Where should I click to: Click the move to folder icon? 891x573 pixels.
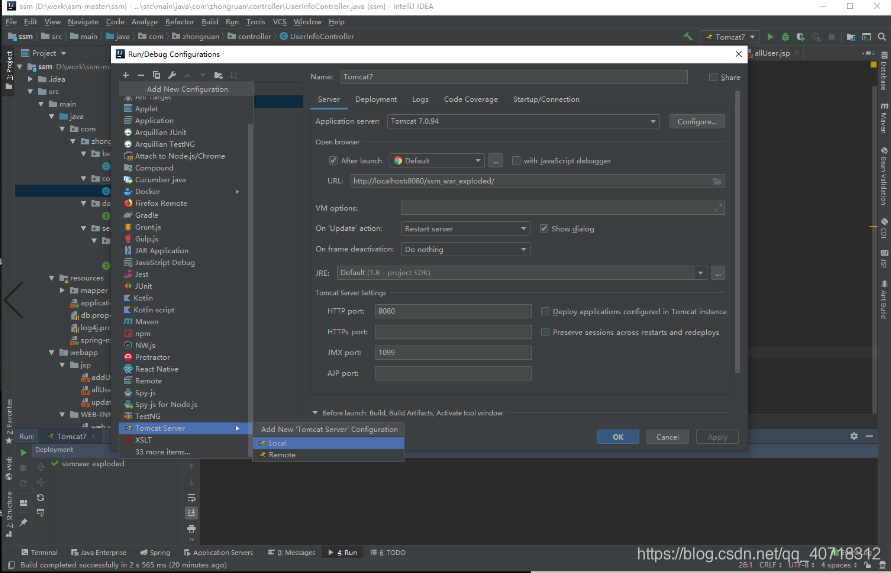point(218,75)
